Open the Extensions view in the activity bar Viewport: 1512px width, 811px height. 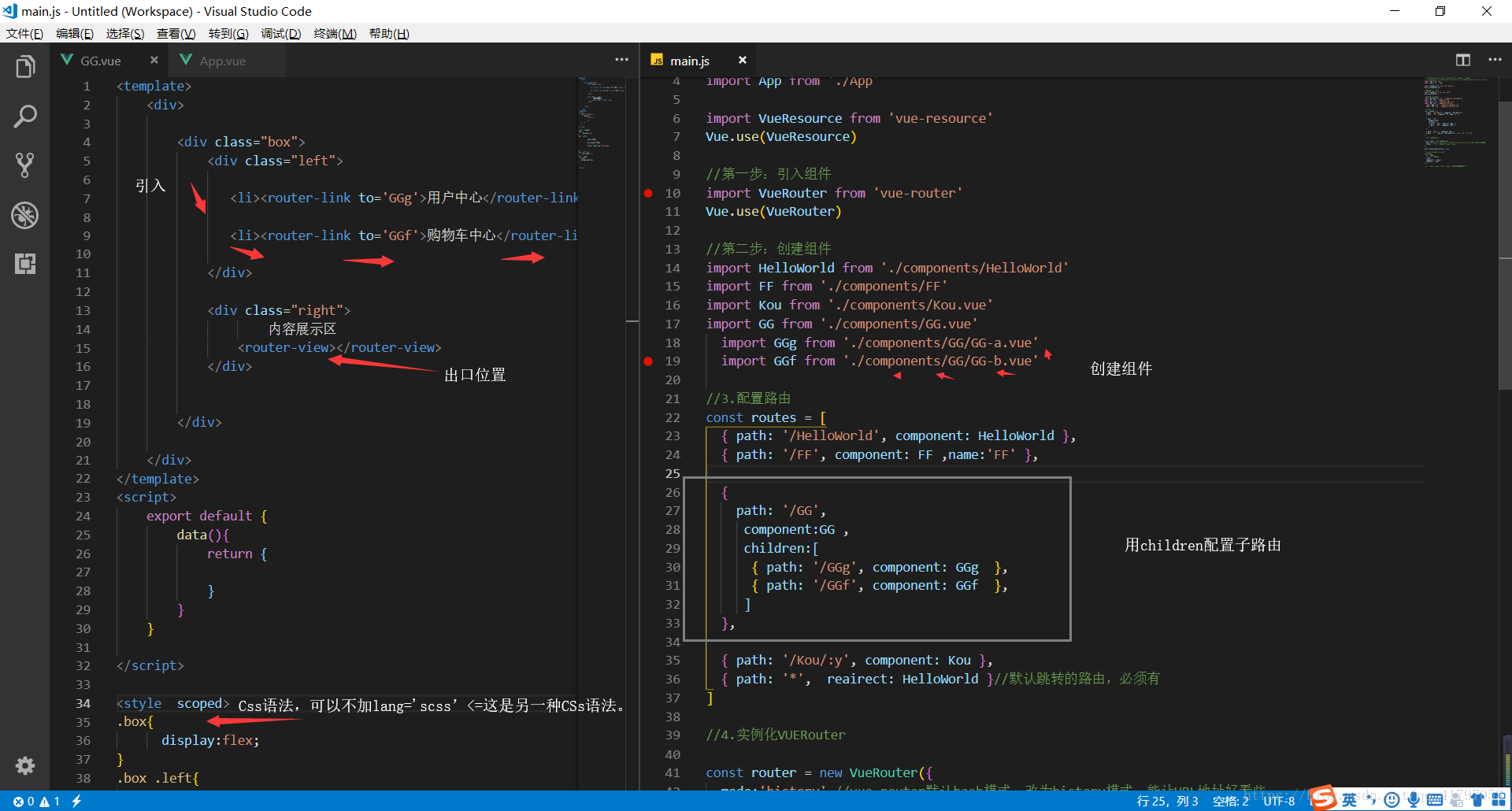25,264
